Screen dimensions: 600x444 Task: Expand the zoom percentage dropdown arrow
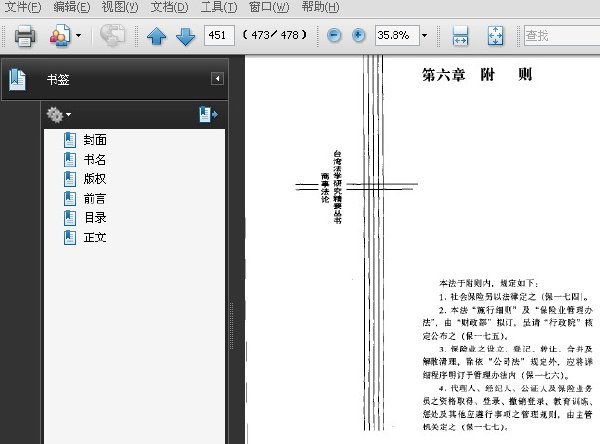424,36
